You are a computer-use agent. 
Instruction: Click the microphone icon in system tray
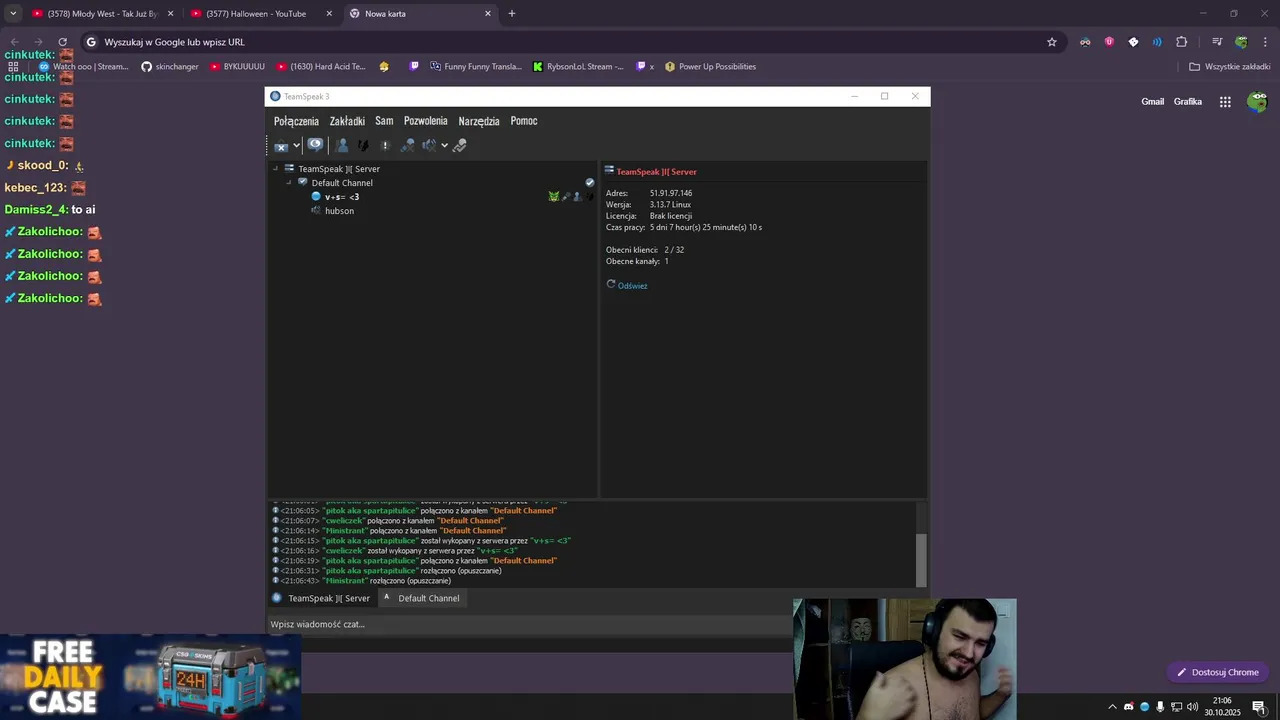(1160, 707)
